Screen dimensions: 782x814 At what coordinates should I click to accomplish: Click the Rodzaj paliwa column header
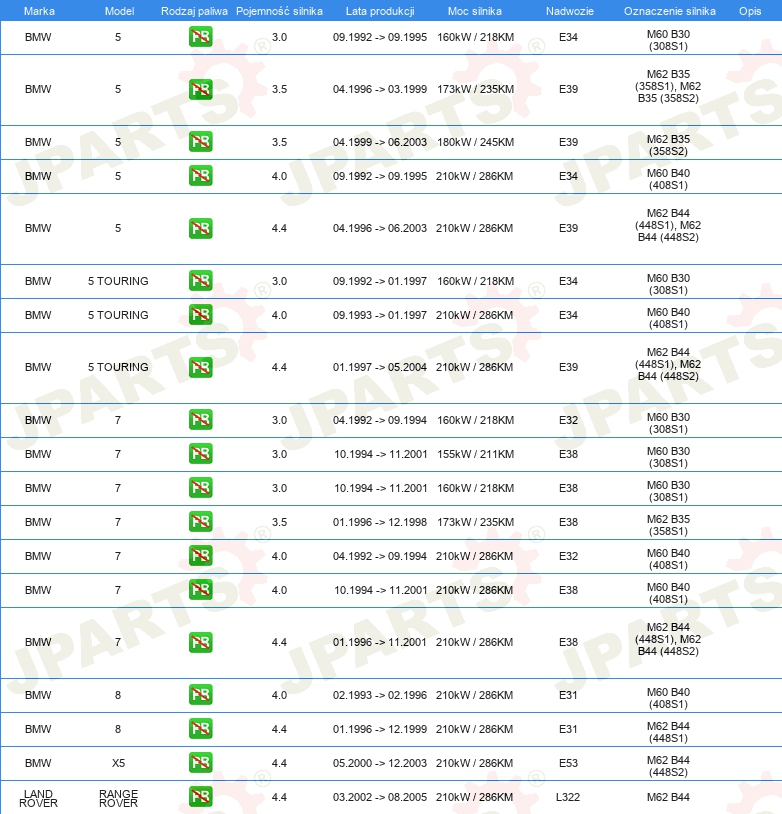(194, 11)
